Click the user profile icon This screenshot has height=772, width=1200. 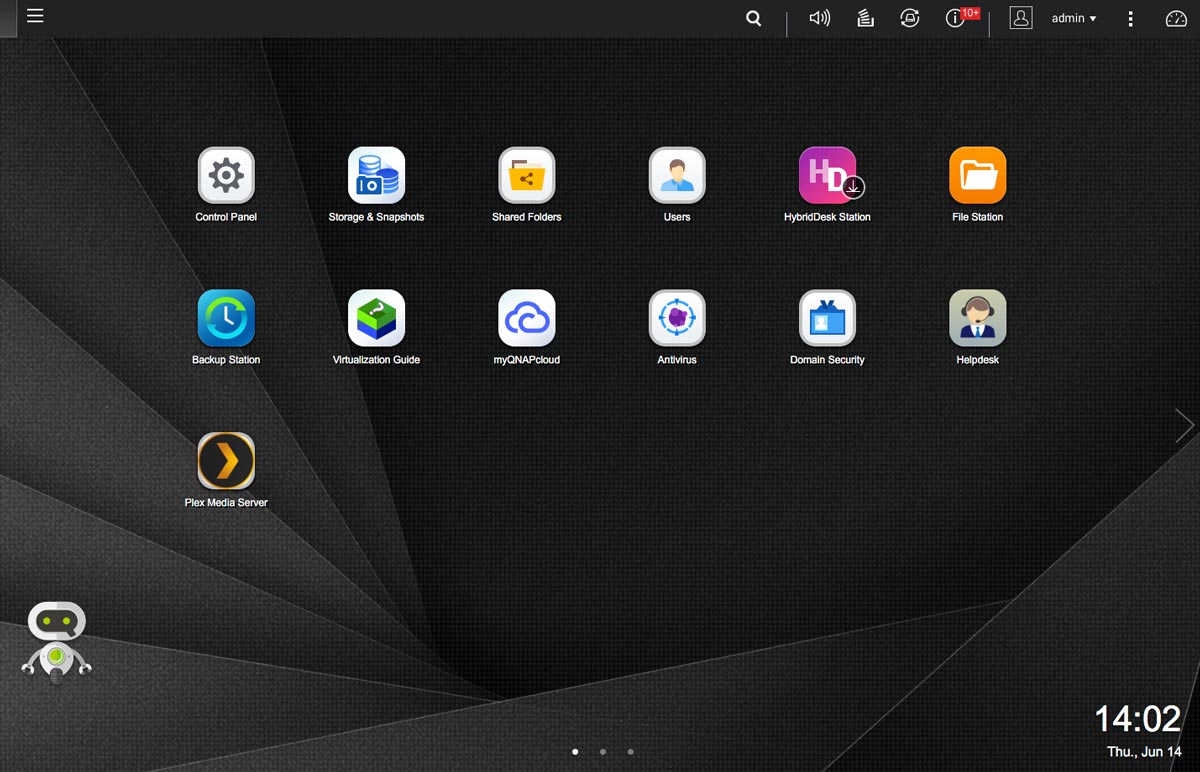1021,18
